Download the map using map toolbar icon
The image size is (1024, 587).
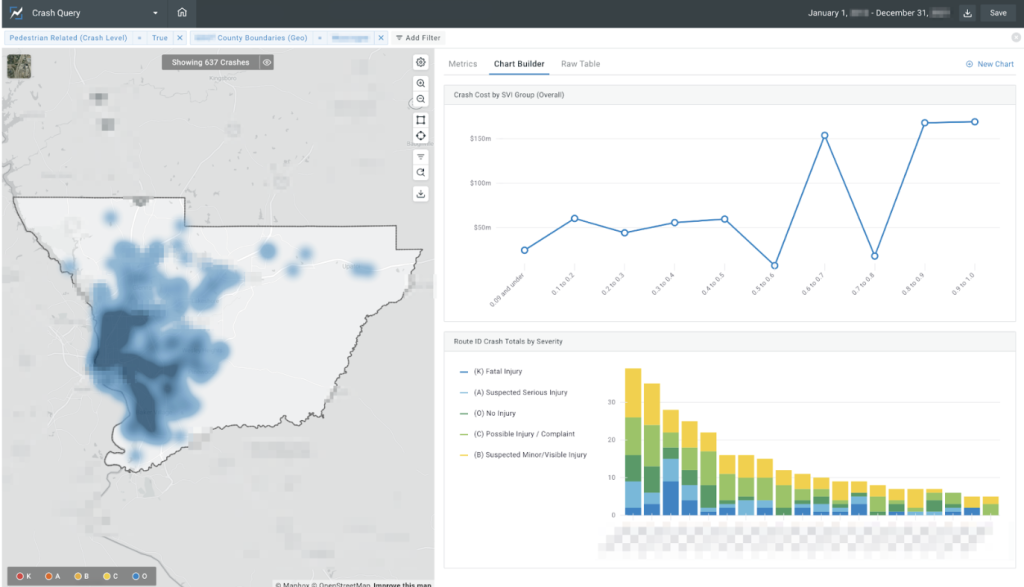tap(421, 194)
